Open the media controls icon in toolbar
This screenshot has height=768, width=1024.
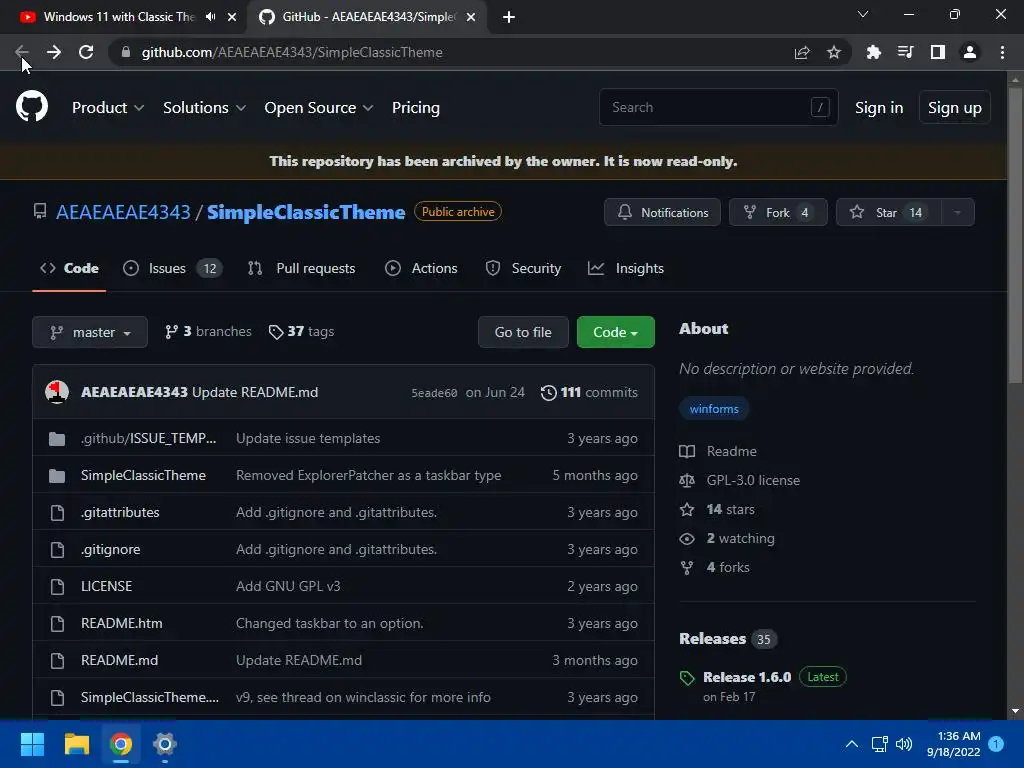tap(905, 52)
